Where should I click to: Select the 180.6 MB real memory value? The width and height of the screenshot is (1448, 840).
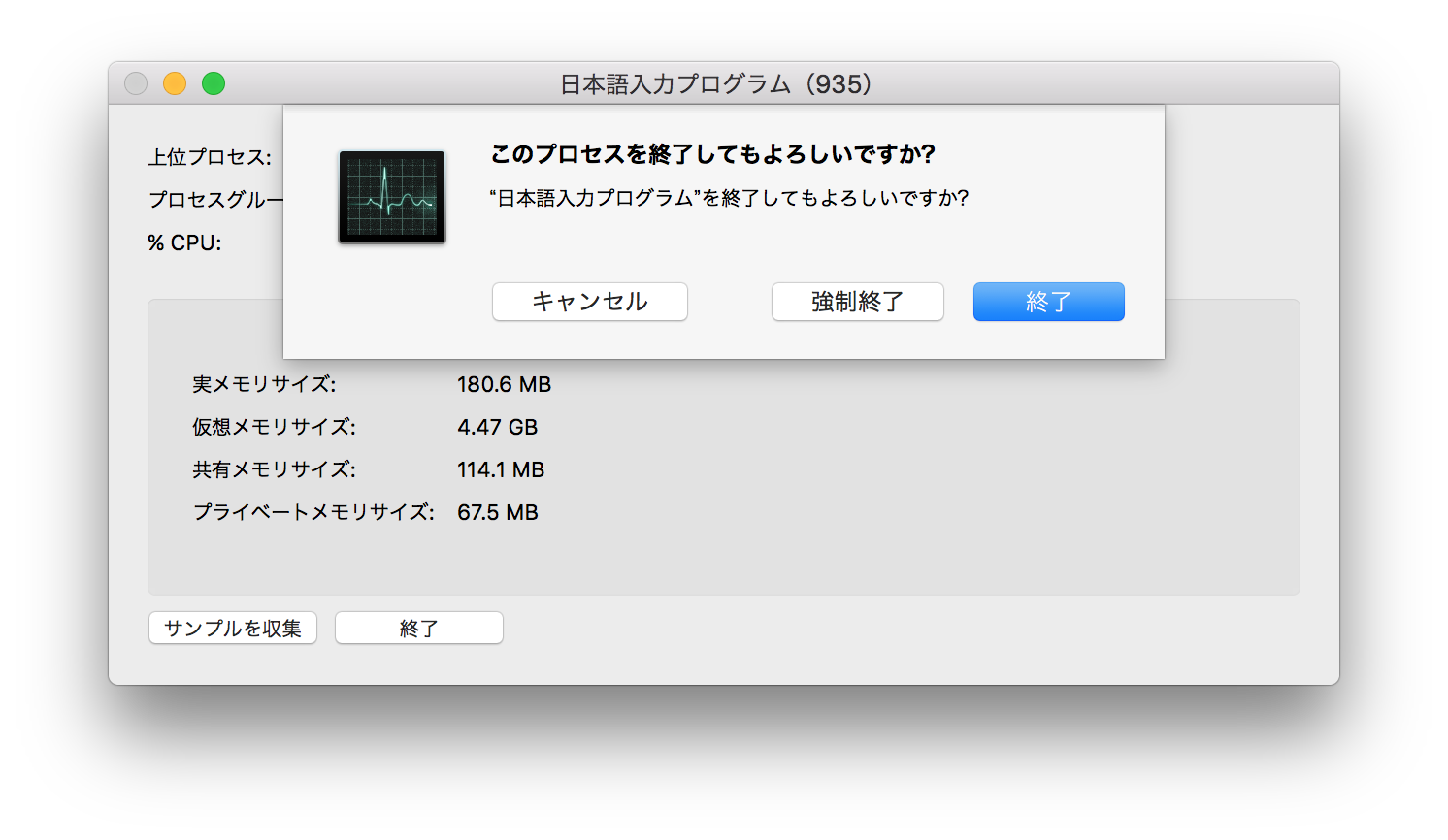click(x=504, y=384)
